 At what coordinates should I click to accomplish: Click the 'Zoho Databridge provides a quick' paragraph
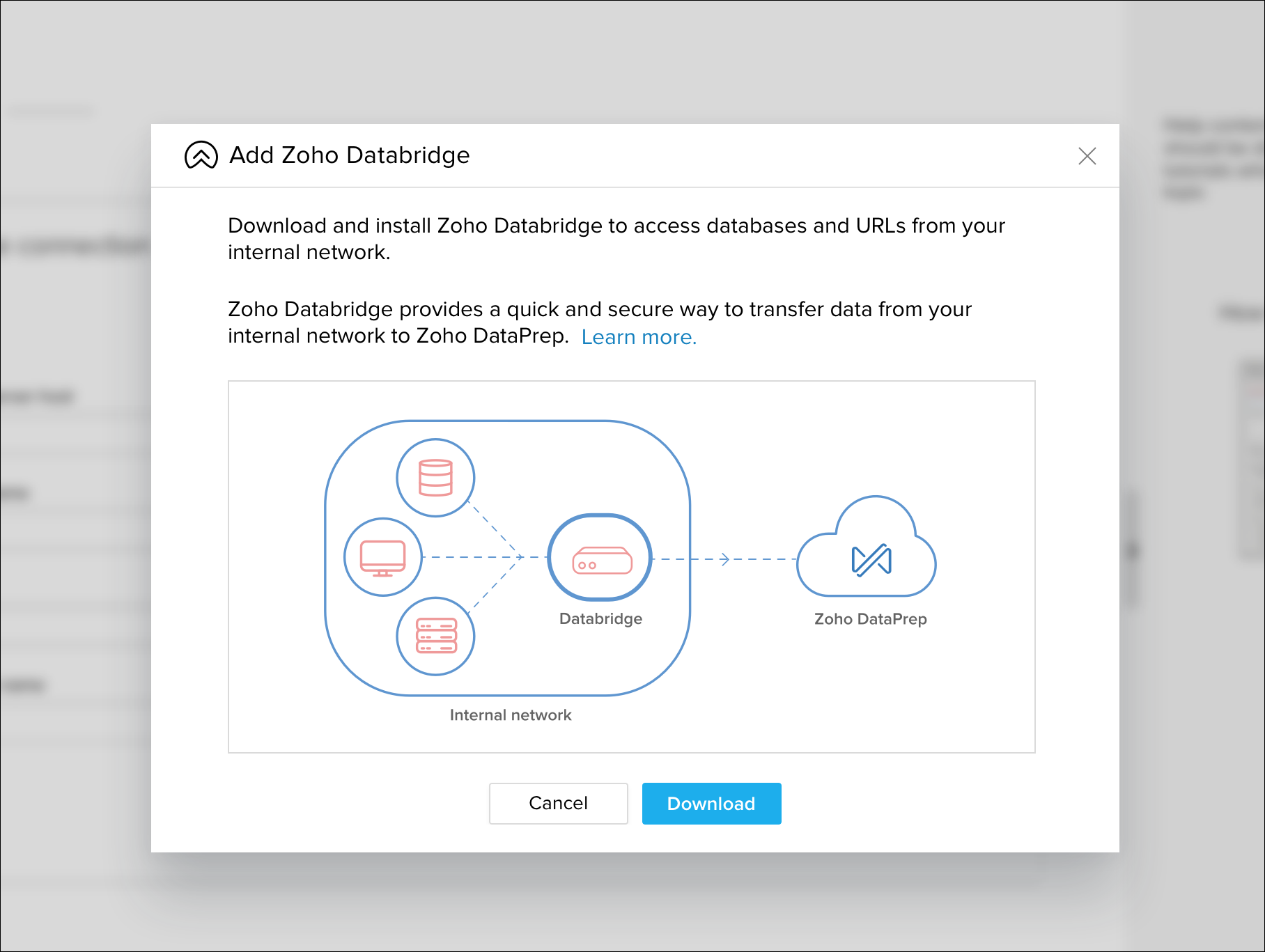(x=600, y=322)
